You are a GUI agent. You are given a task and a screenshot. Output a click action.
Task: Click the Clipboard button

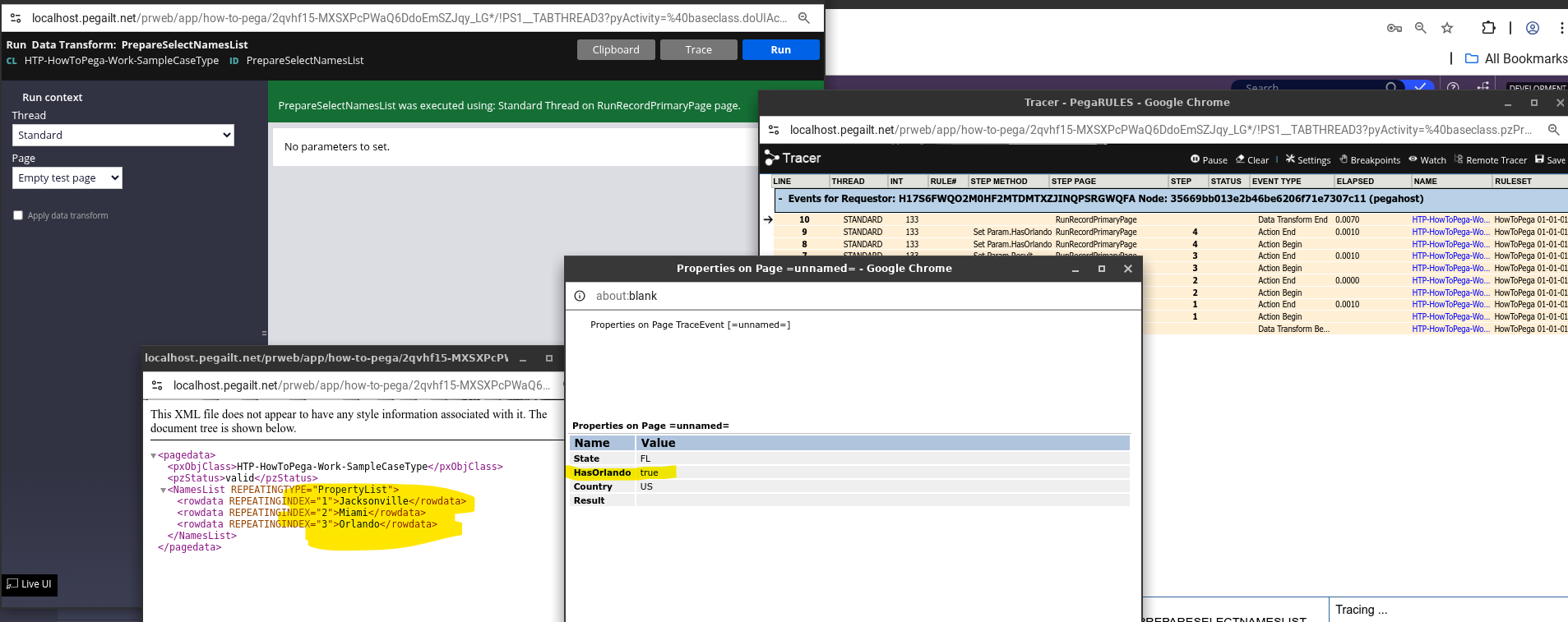tap(616, 50)
